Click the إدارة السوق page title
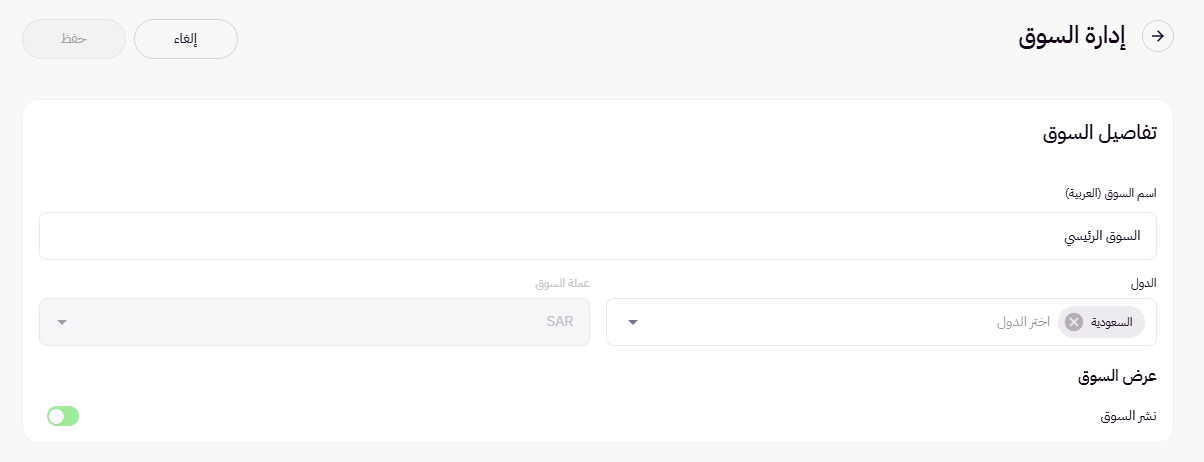The width and height of the screenshot is (1204, 462). coord(1072,36)
